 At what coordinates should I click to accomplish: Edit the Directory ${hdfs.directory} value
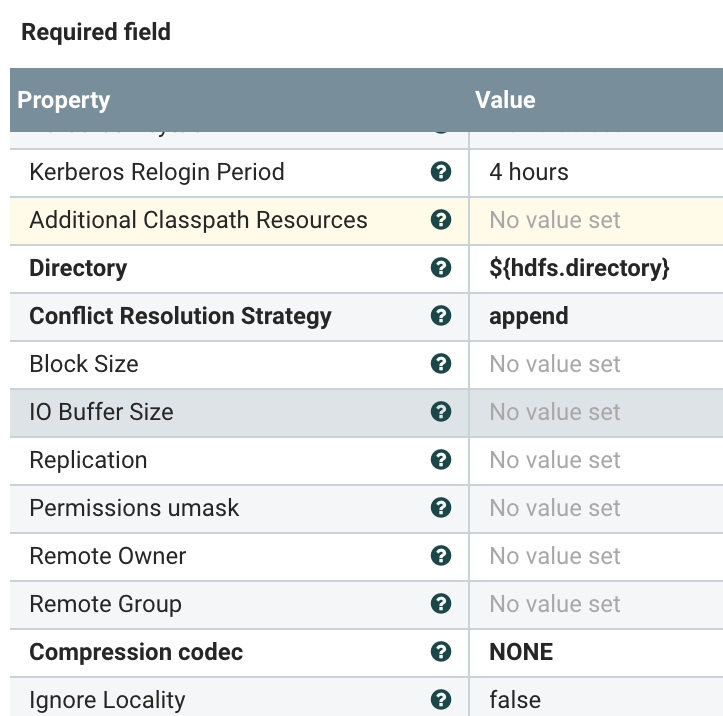(579, 268)
